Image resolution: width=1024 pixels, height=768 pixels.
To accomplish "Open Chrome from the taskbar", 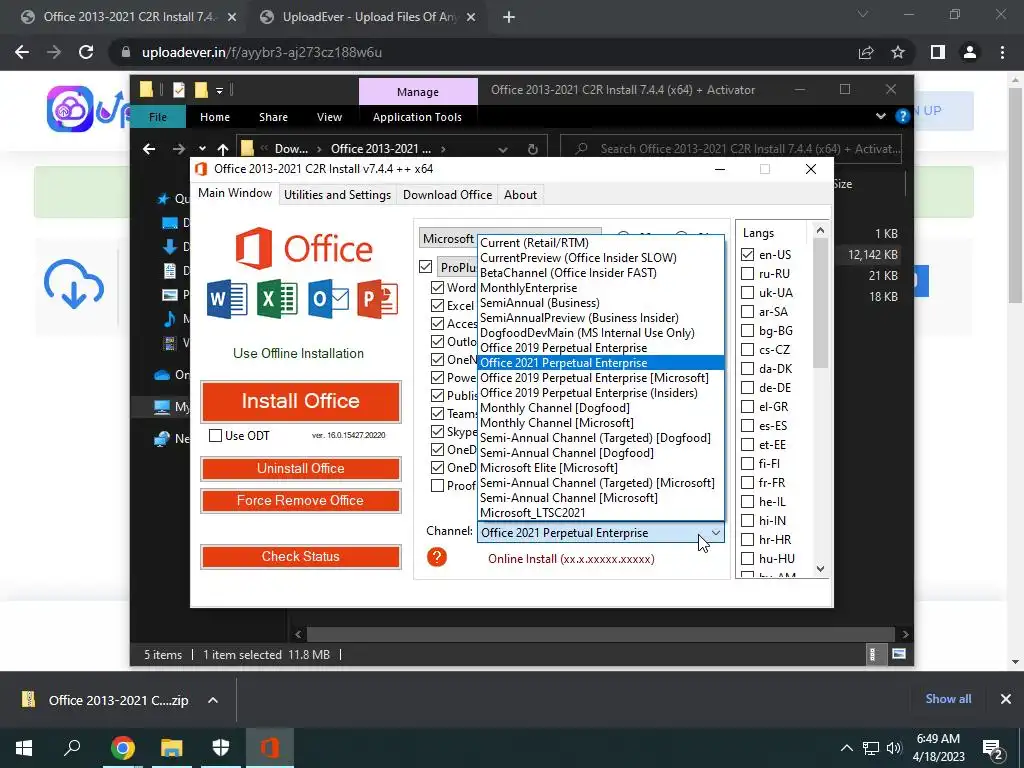I will tap(122, 748).
